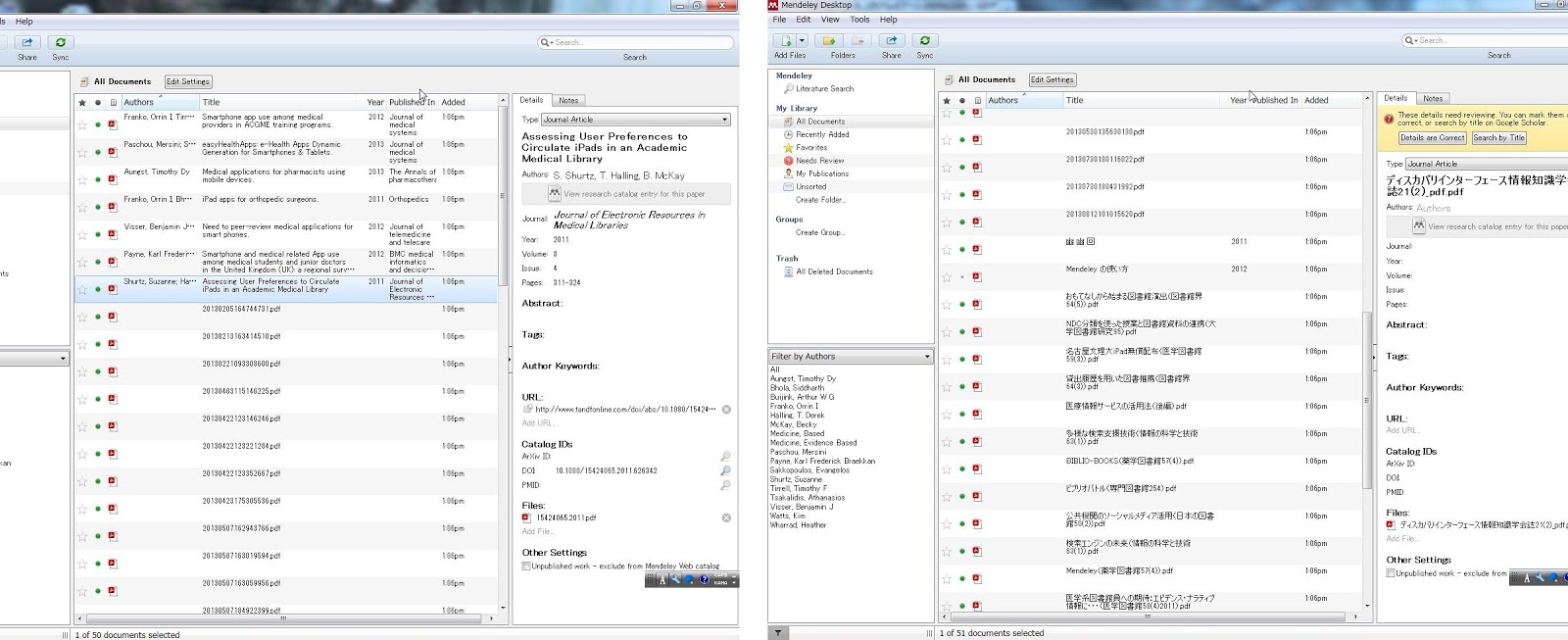Screen dimensions: 1568x640
Task: Open PDF icon of iPad apps for orthopedic row
Action: pyautogui.click(x=113, y=207)
